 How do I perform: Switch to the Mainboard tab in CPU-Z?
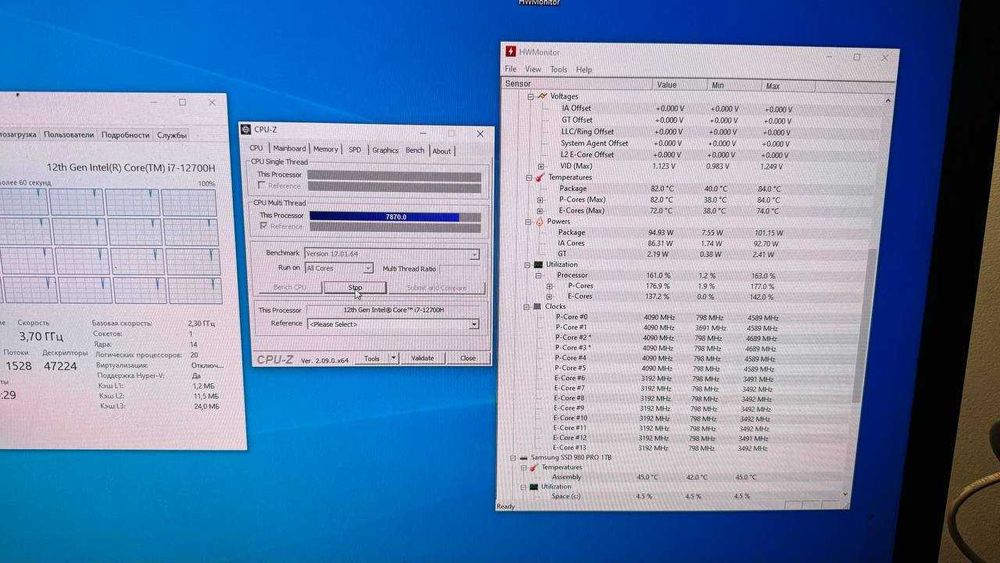(289, 149)
